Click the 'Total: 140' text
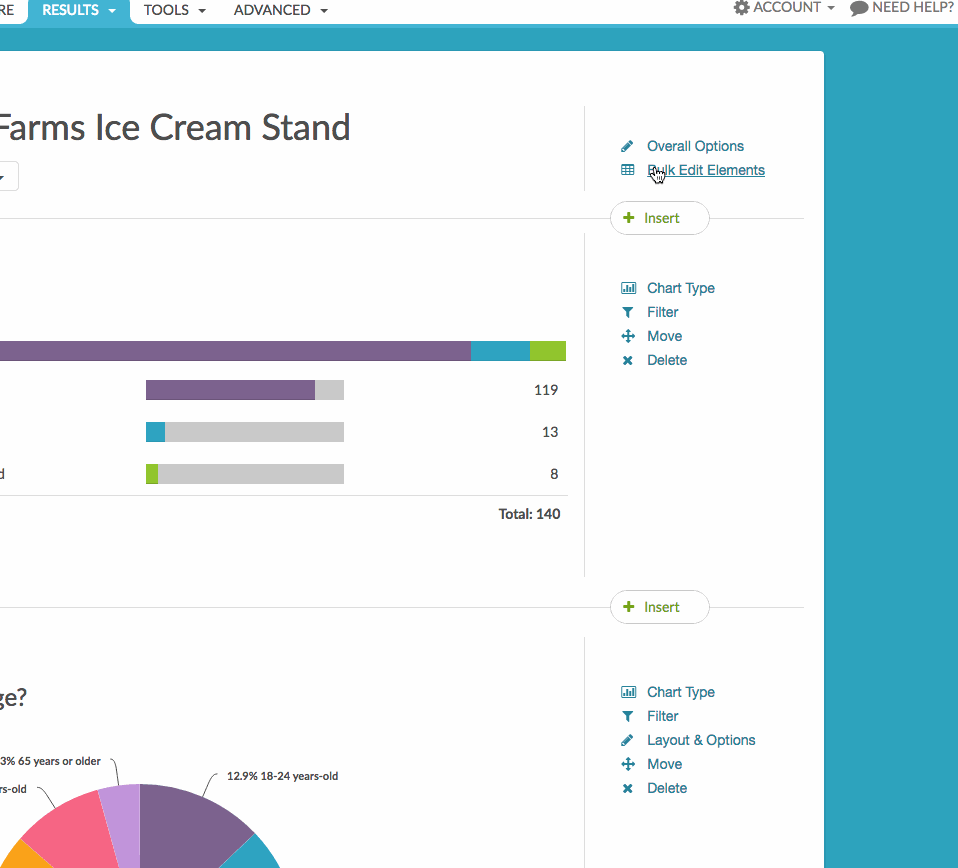 (529, 514)
